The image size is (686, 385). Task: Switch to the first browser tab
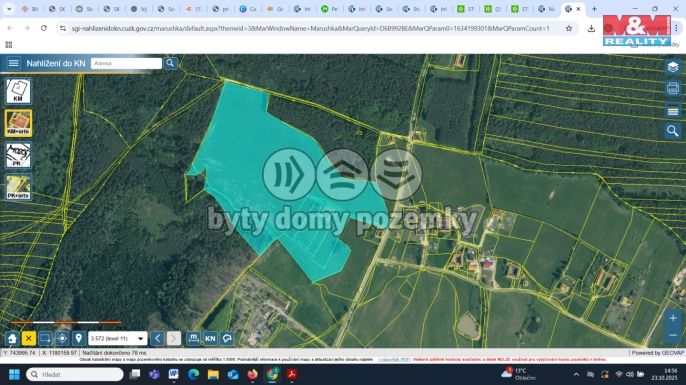[31, 9]
